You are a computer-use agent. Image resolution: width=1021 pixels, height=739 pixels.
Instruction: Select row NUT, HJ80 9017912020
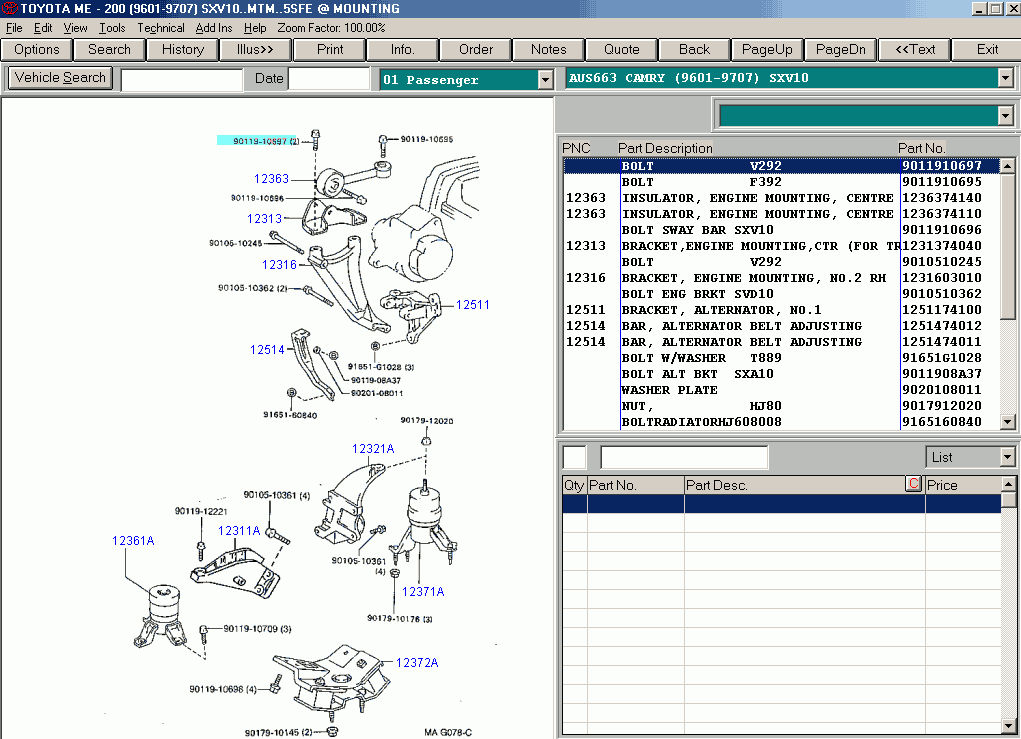[x=781, y=406]
